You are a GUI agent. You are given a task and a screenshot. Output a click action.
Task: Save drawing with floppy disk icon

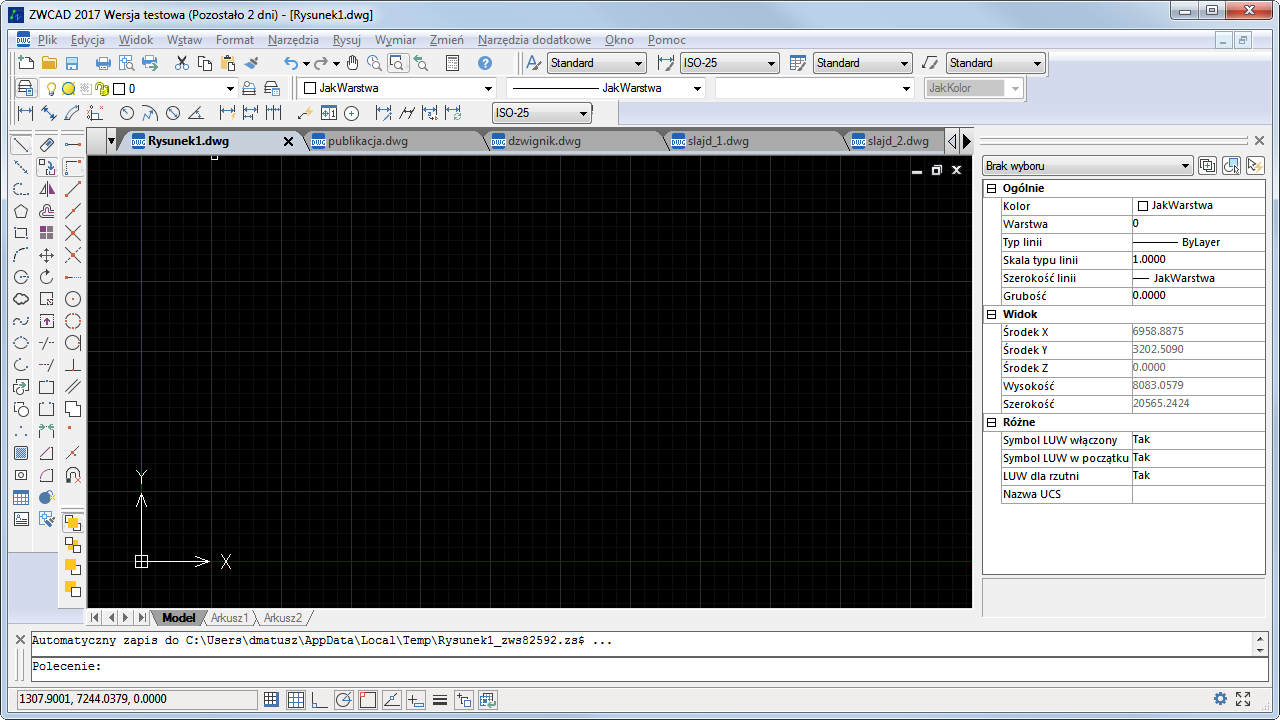tap(72, 63)
